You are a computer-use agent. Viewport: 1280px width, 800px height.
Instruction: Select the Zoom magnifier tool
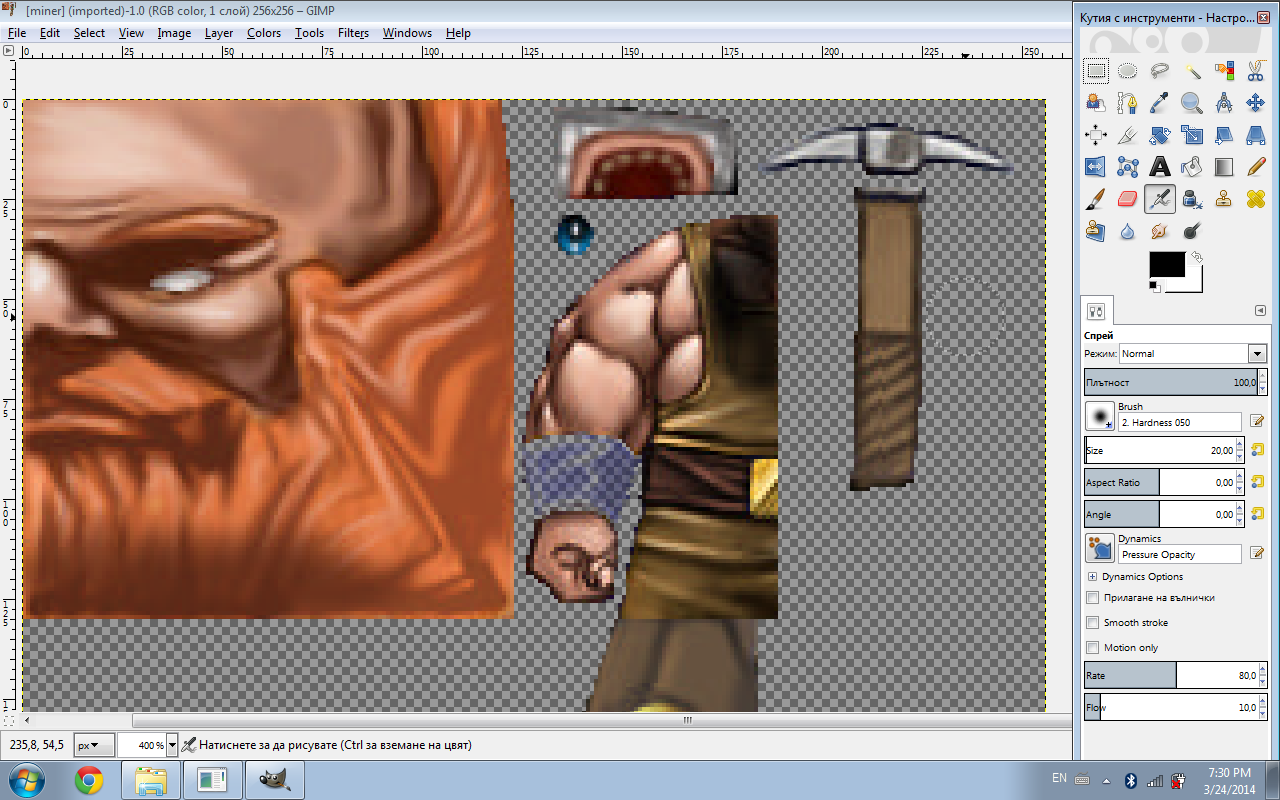[x=1192, y=103]
